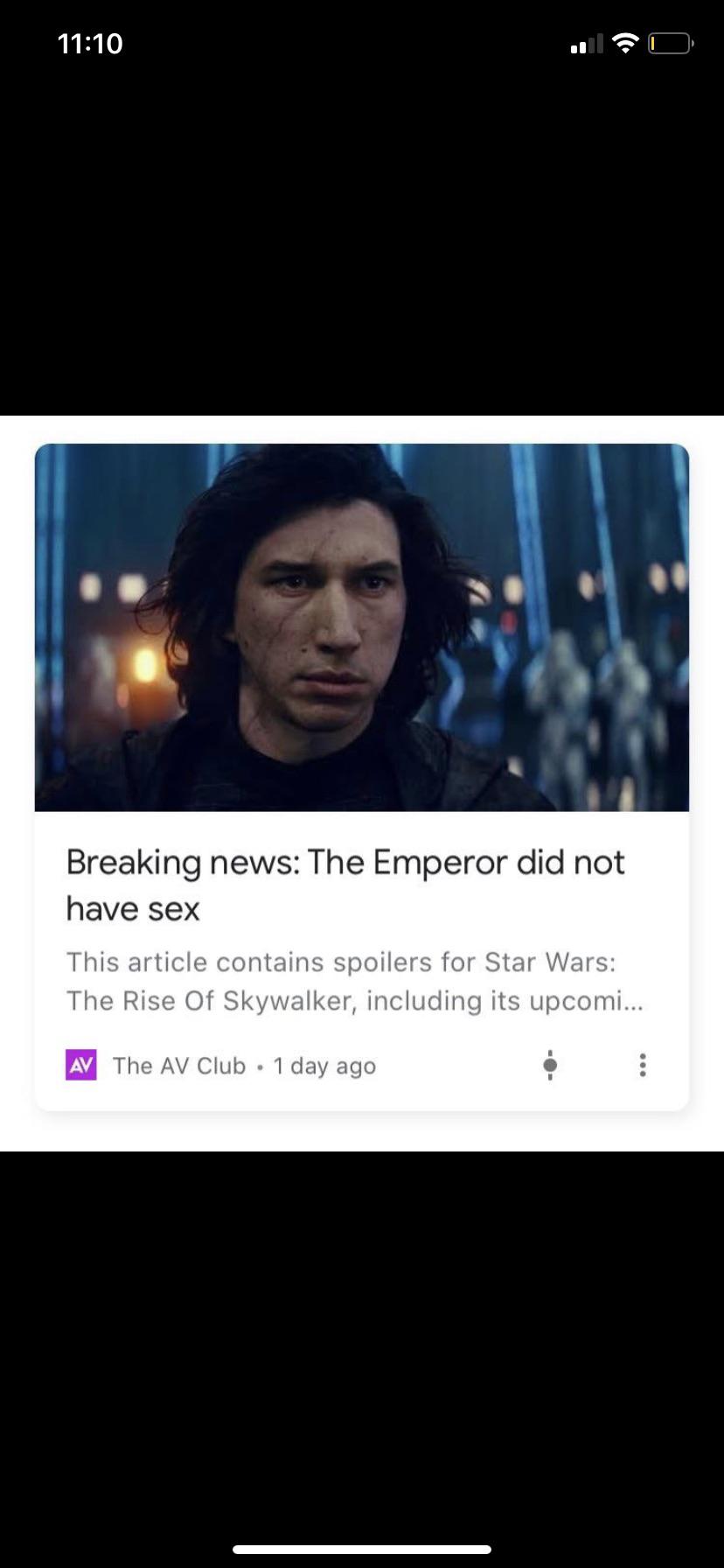Viewport: 724px width, 1568px height.
Task: Tap the cellular signal bars icon
Action: (587, 44)
